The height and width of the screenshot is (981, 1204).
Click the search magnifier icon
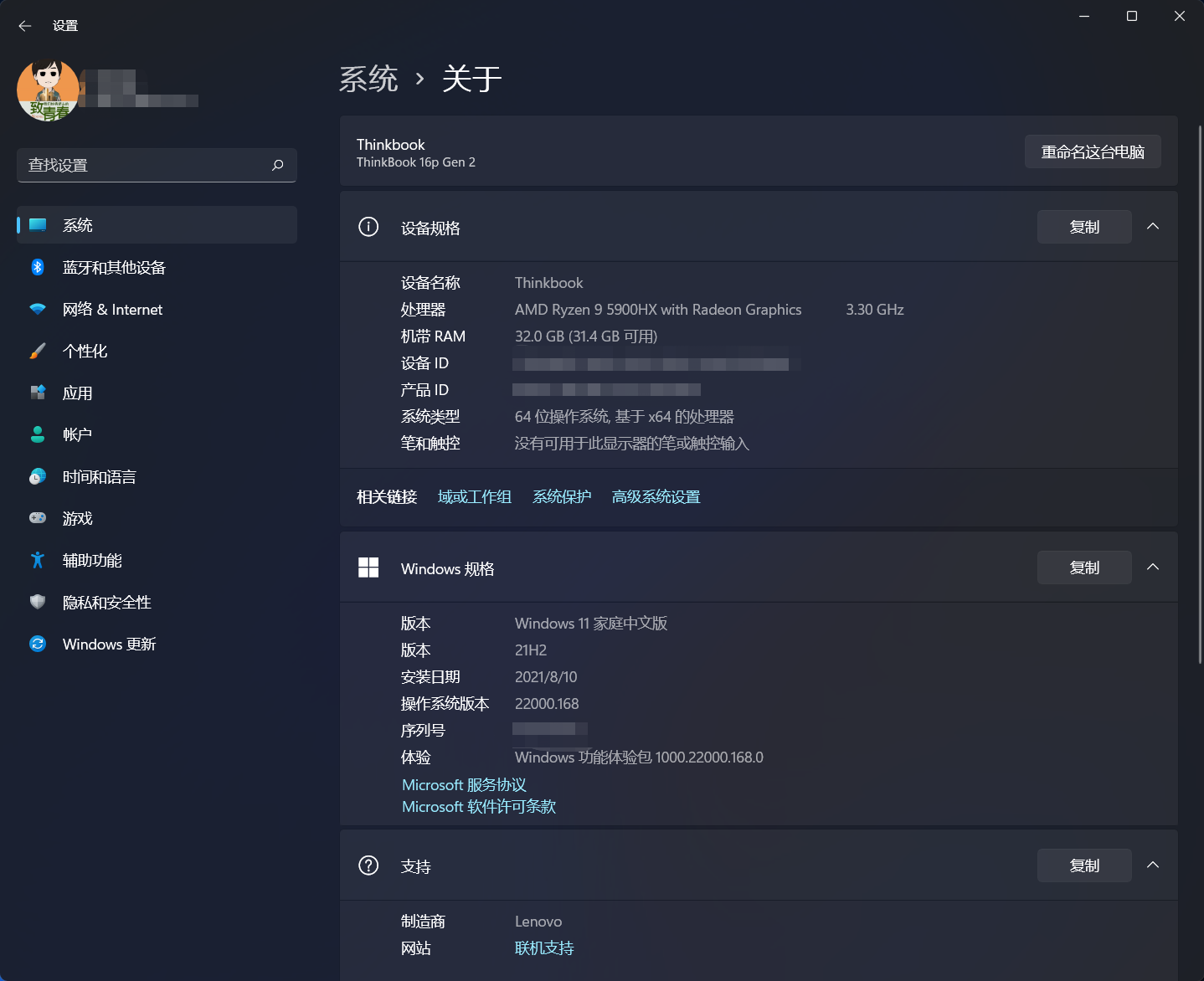coord(278,165)
